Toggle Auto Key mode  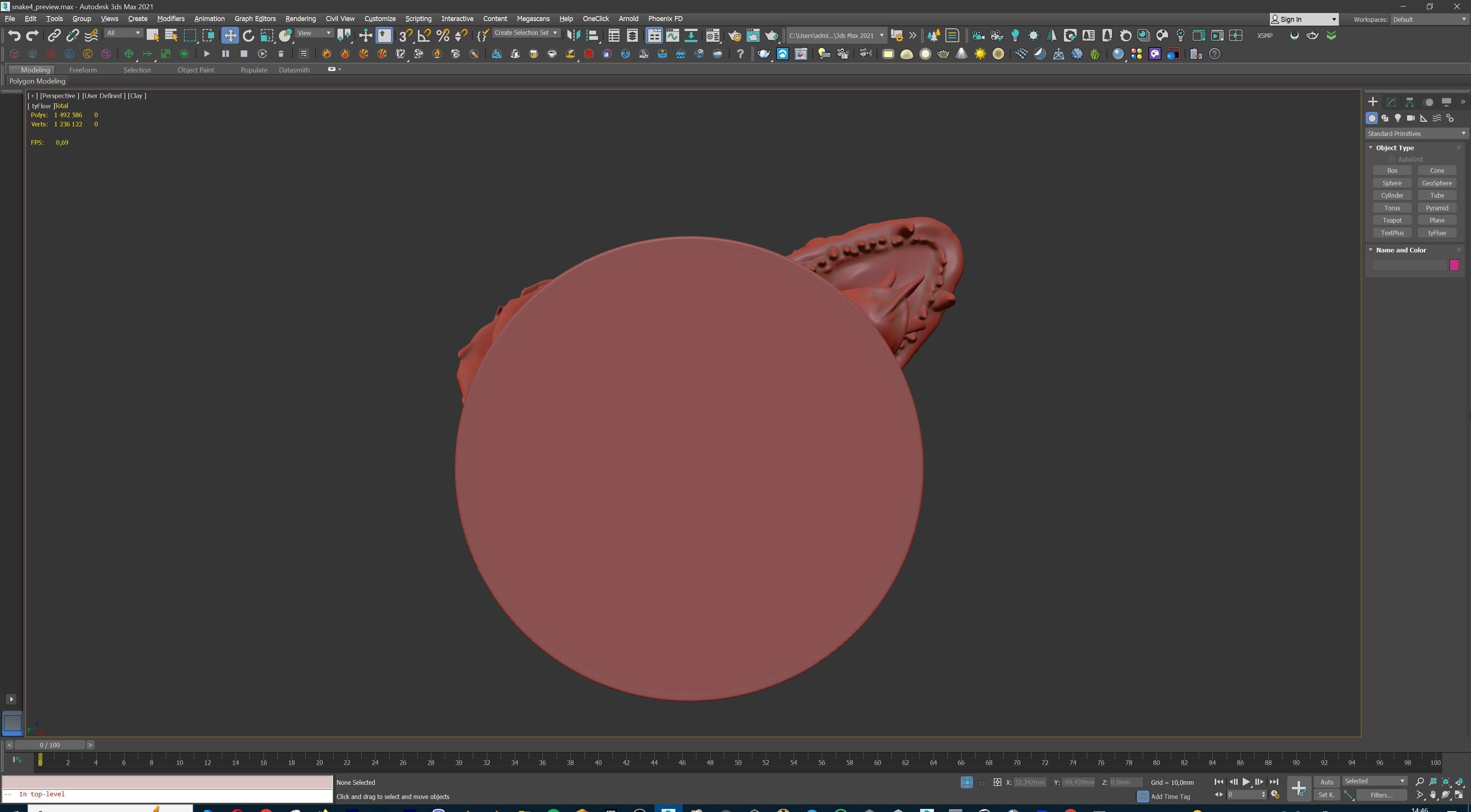point(1326,782)
